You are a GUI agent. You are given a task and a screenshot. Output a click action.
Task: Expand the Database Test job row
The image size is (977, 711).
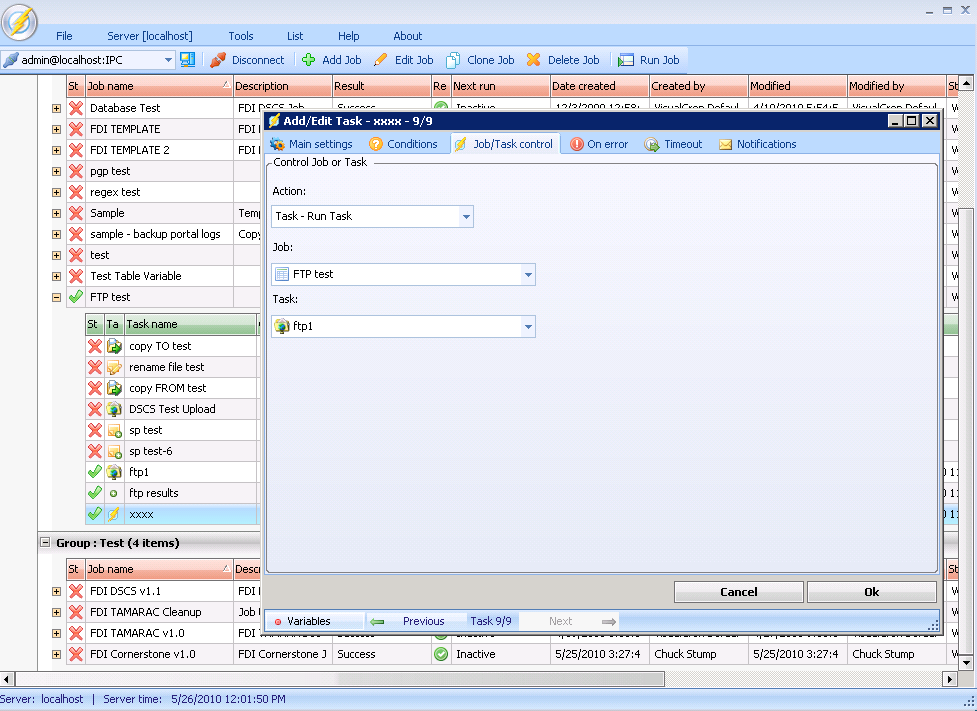pyautogui.click(x=56, y=108)
